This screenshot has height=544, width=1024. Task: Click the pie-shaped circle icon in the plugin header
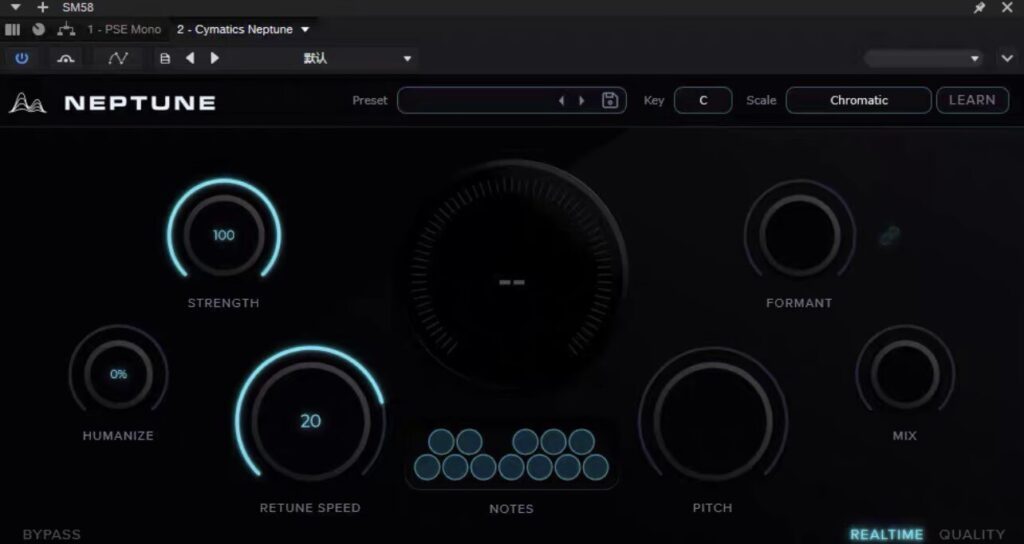(39, 29)
